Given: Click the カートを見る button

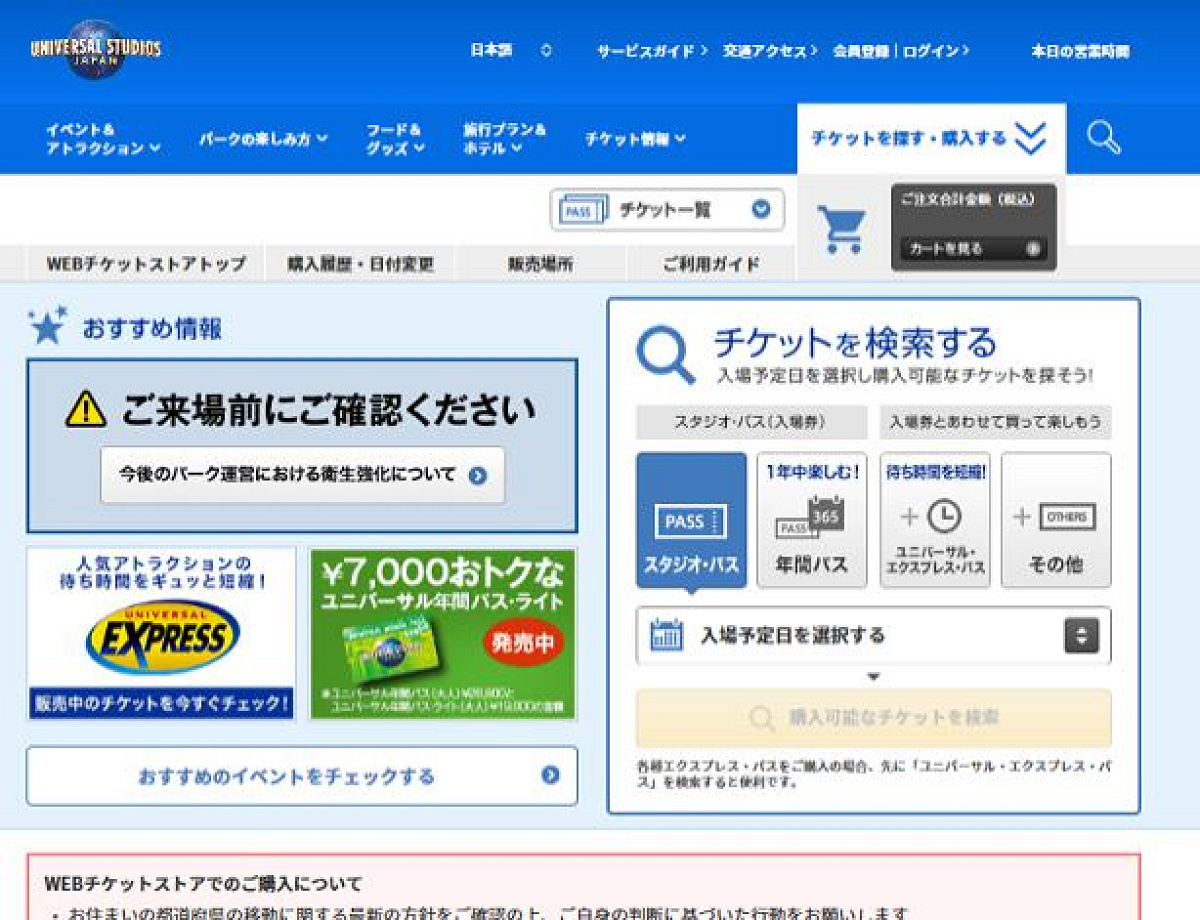Looking at the screenshot, I should click(973, 248).
